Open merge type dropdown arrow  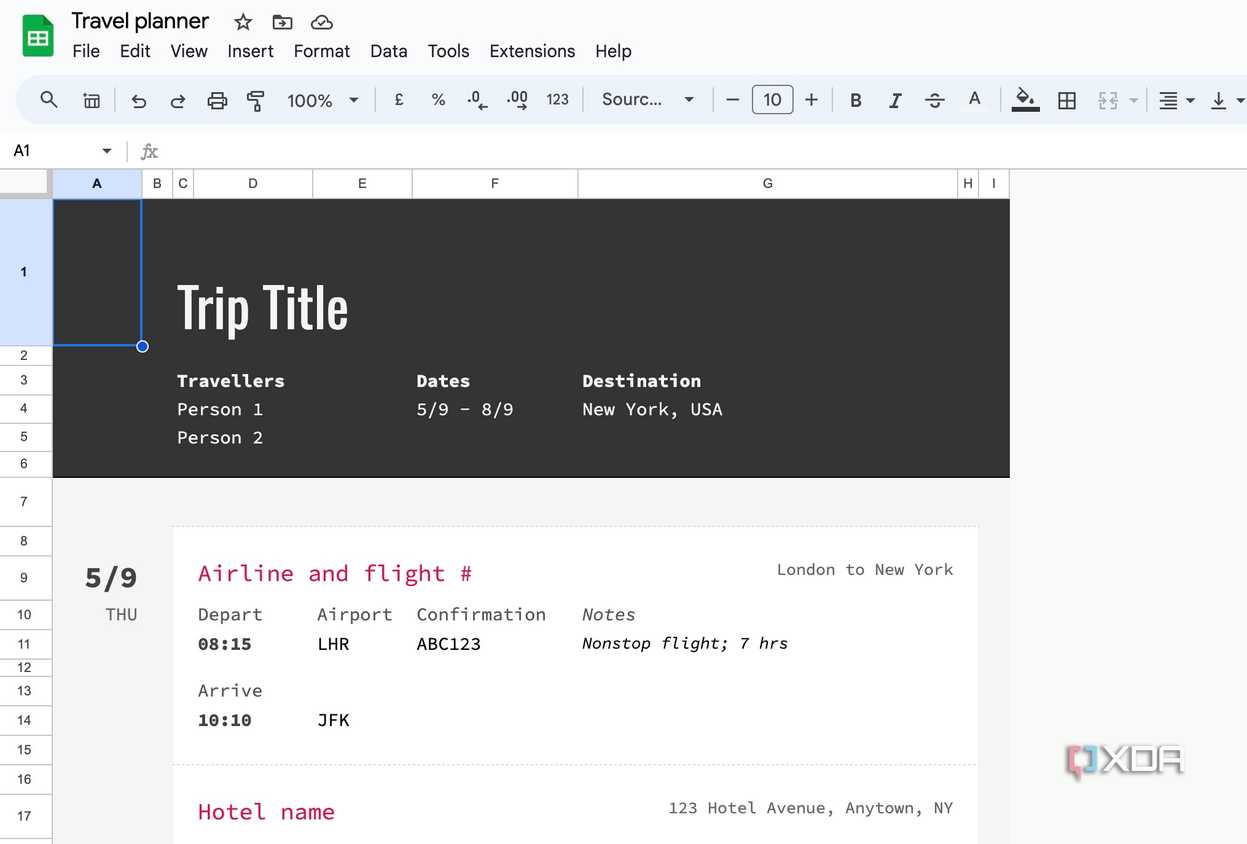click(x=1133, y=100)
